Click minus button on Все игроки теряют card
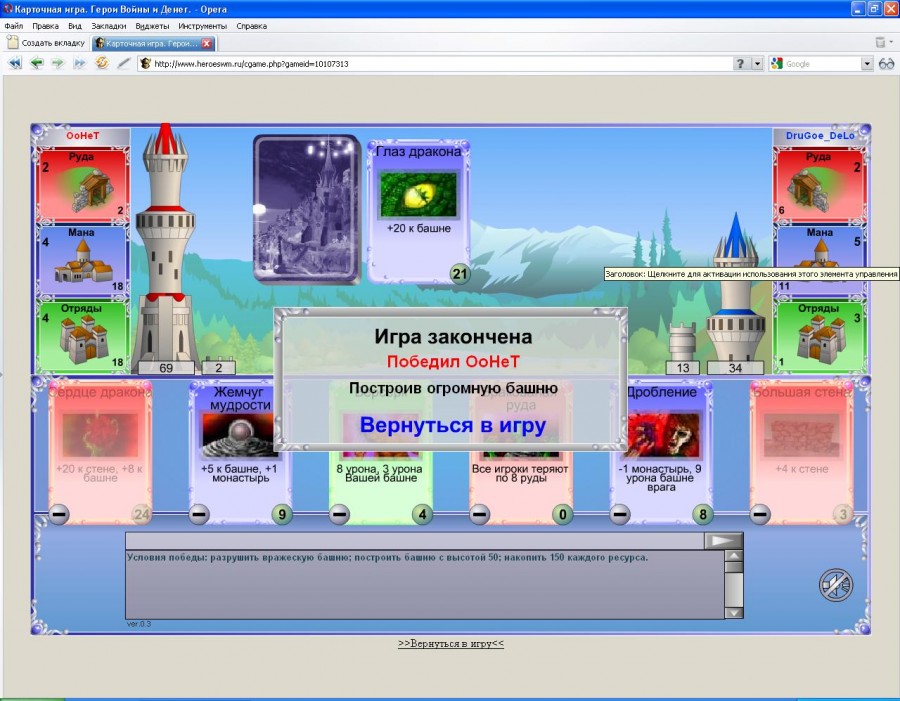Image resolution: width=900 pixels, height=701 pixels. [x=480, y=514]
